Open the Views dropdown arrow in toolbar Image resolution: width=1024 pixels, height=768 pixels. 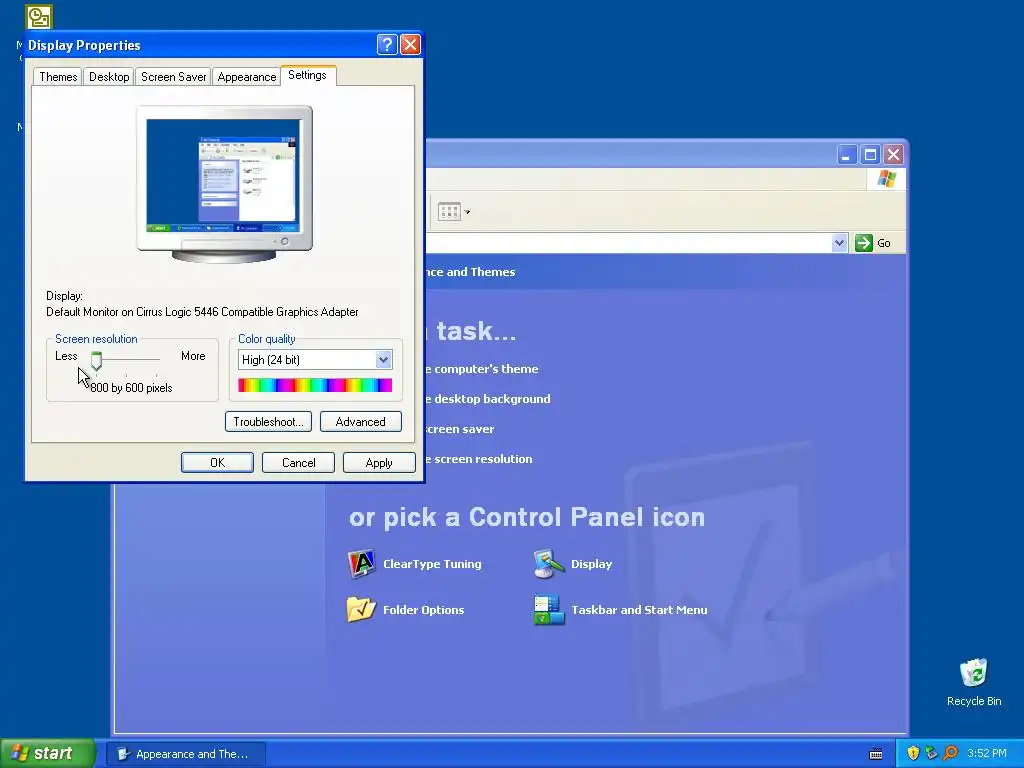[467, 212]
